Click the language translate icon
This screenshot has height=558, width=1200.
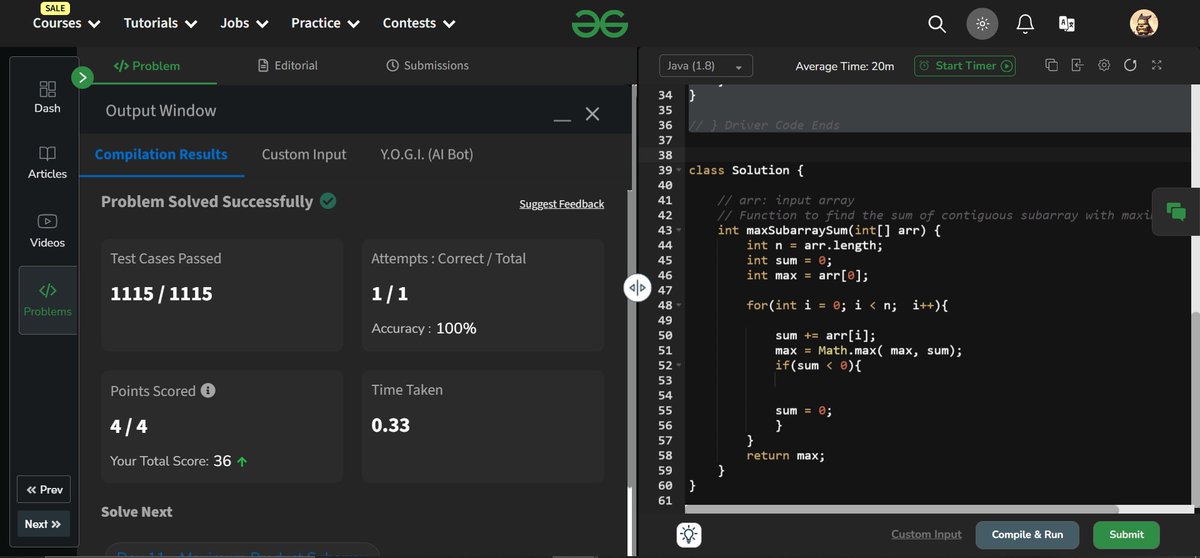coord(1067,23)
